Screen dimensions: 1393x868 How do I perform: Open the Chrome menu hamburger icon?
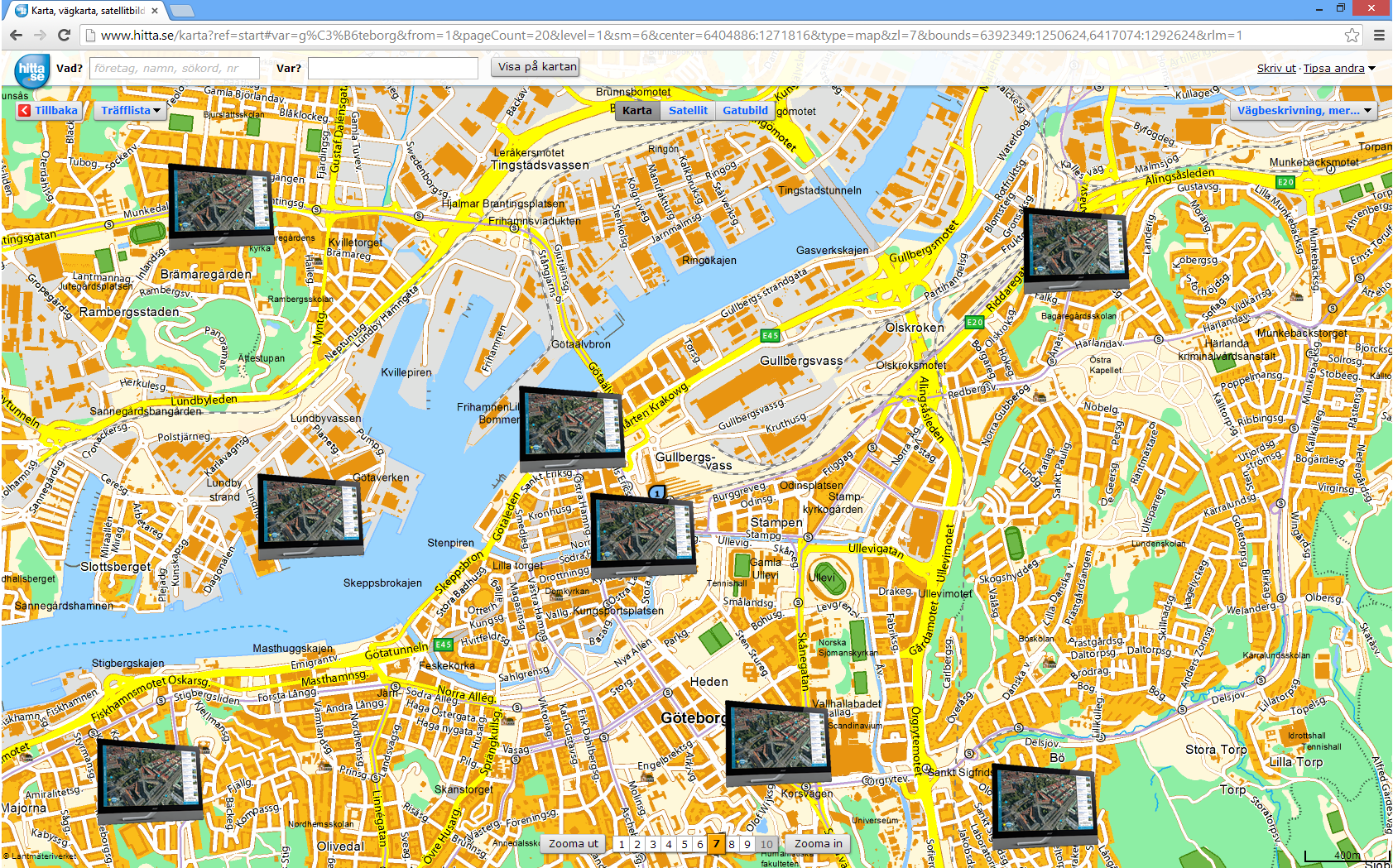click(1379, 35)
